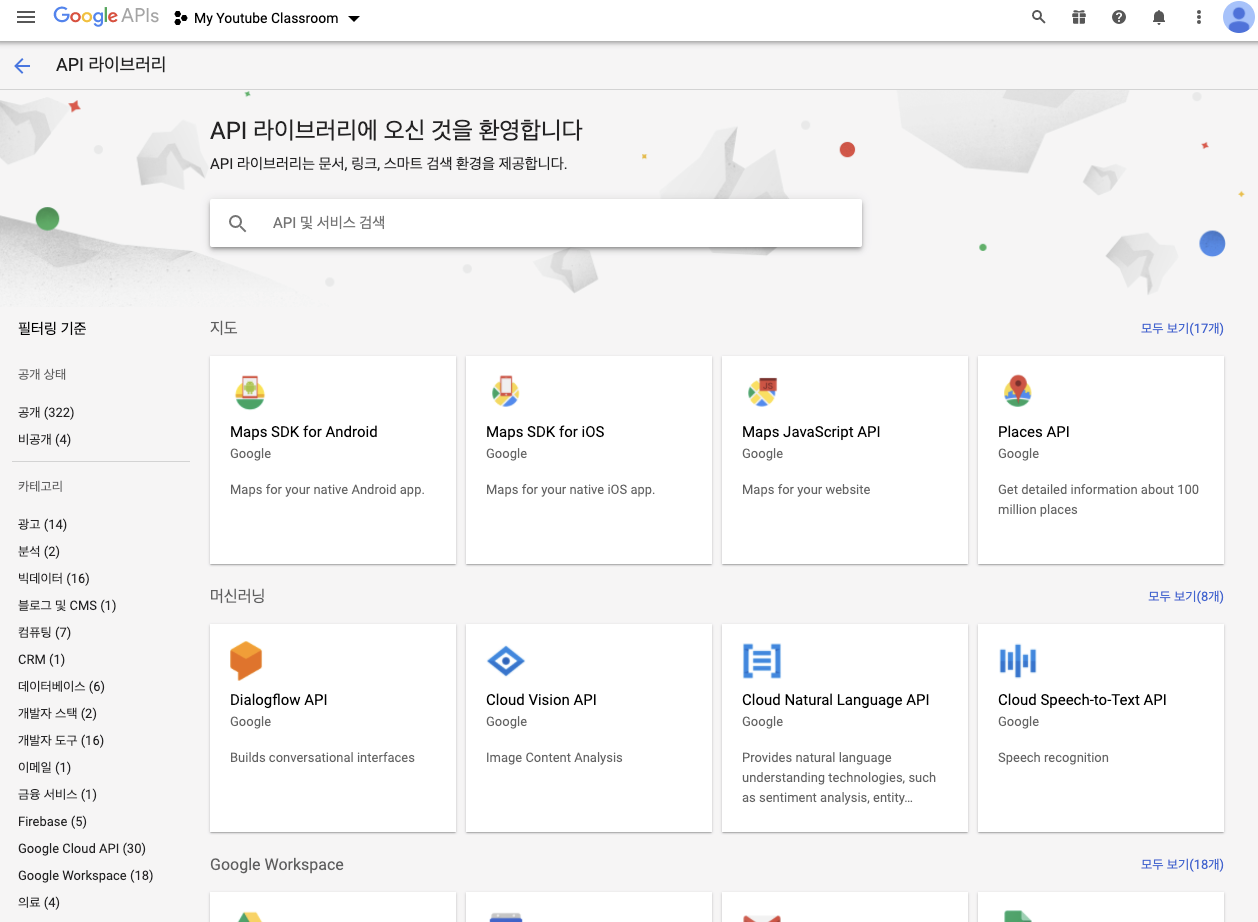Screen dimensions: 1258x922
Task: Click description 'Speech recognition'
Action: click(x=1053, y=758)
